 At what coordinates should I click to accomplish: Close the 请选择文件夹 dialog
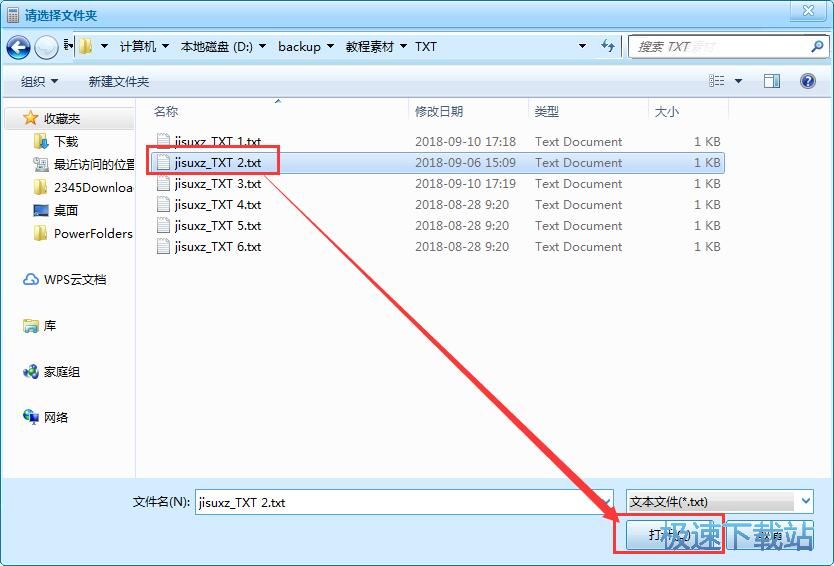pos(808,11)
